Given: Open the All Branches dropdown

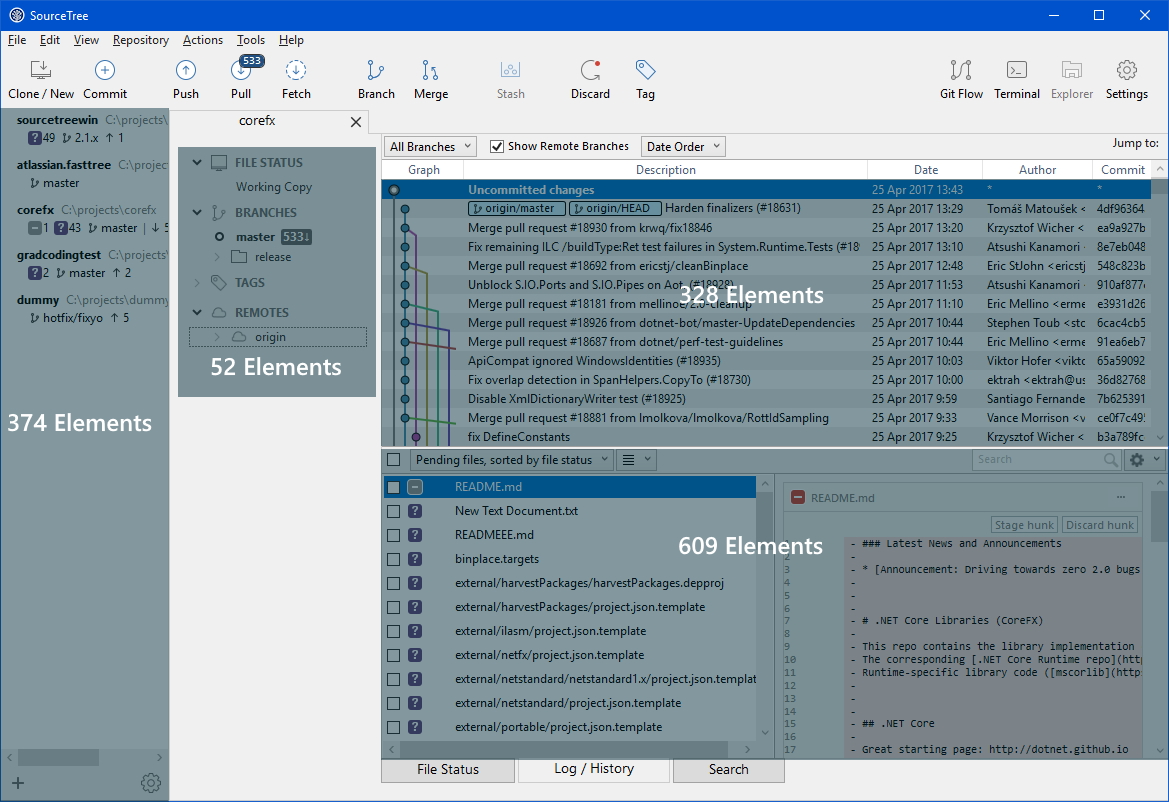Looking at the screenshot, I should tap(429, 146).
